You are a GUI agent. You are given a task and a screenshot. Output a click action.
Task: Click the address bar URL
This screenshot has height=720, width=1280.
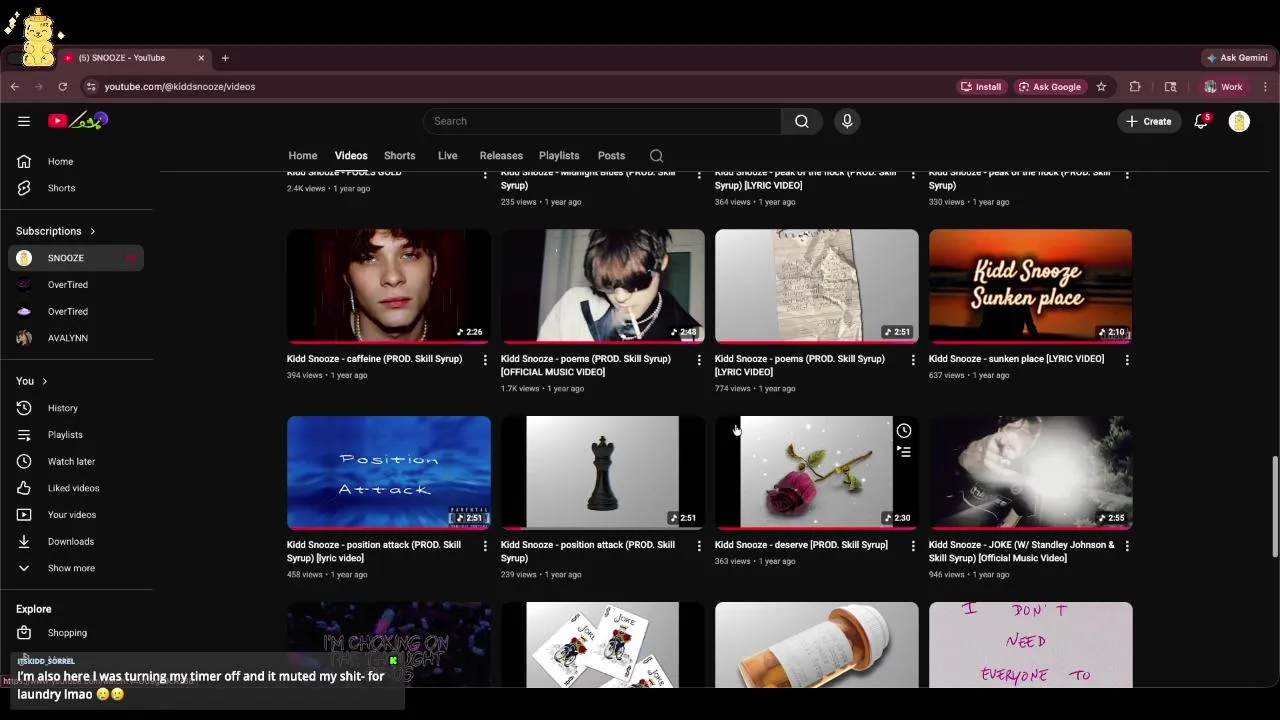180,87
